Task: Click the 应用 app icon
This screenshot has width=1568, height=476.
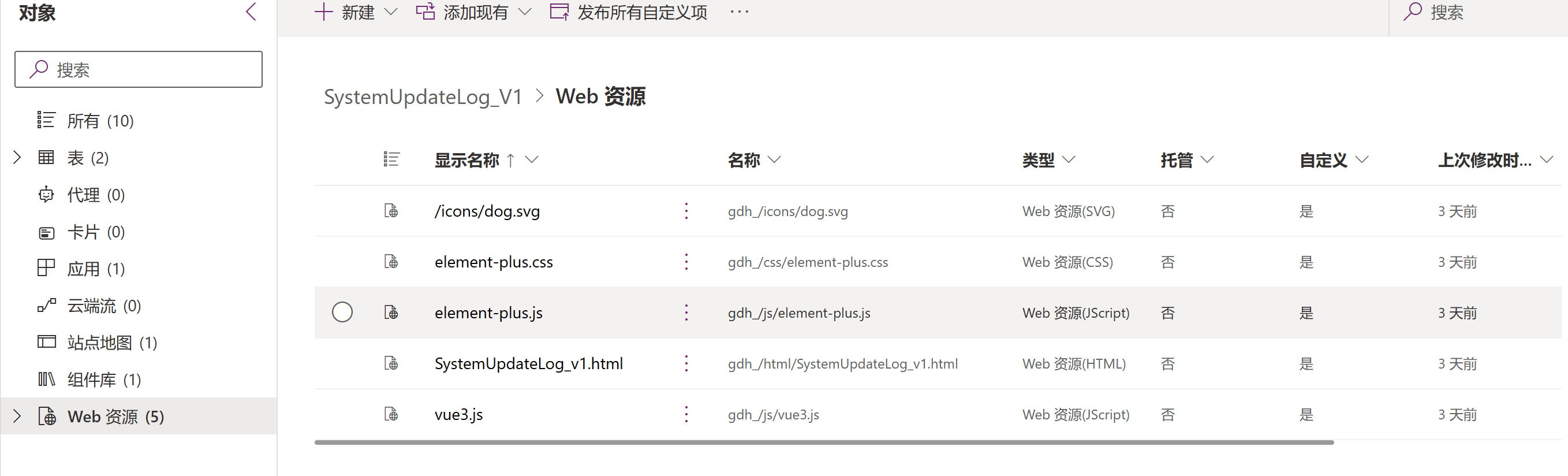Action: click(46, 268)
